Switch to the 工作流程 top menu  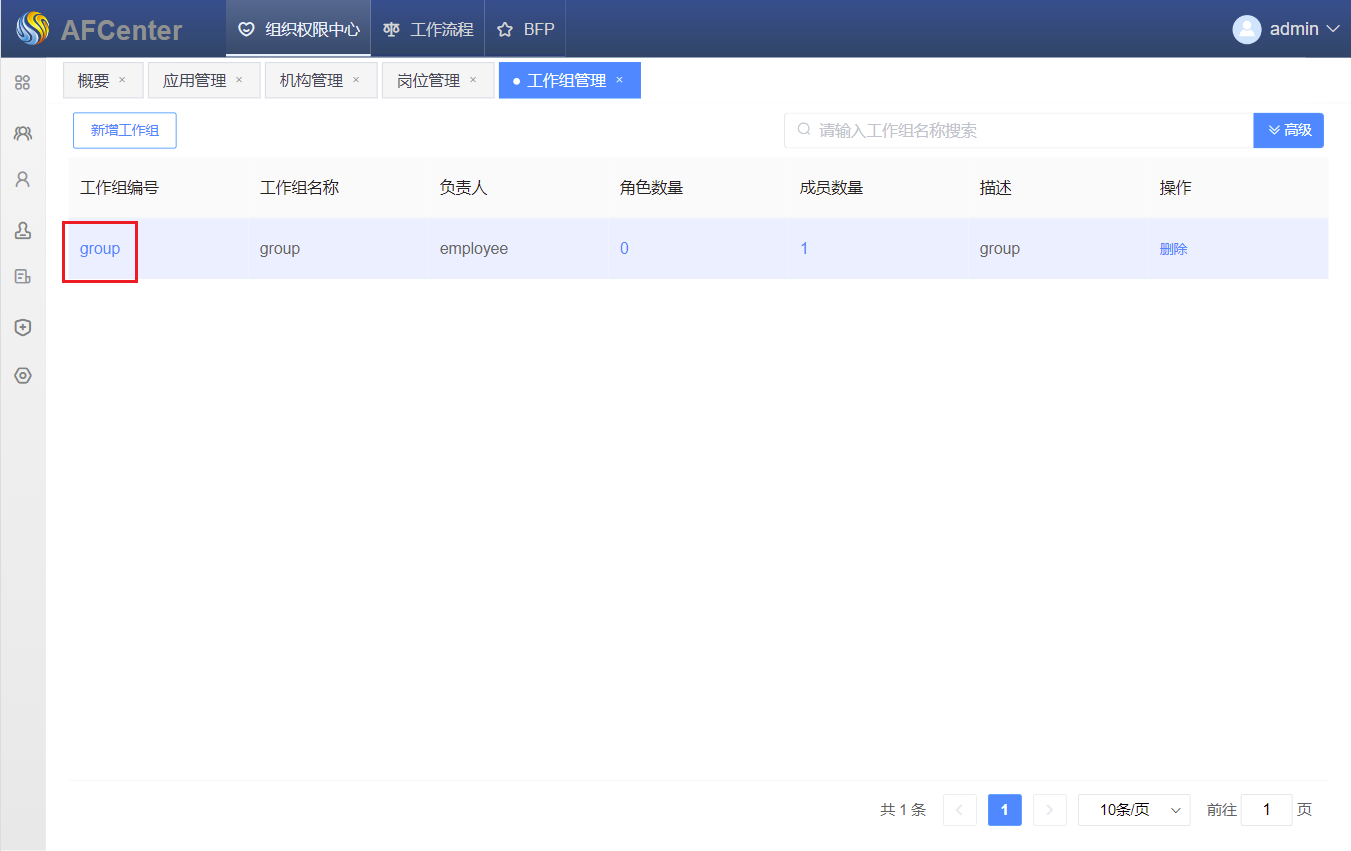click(428, 30)
